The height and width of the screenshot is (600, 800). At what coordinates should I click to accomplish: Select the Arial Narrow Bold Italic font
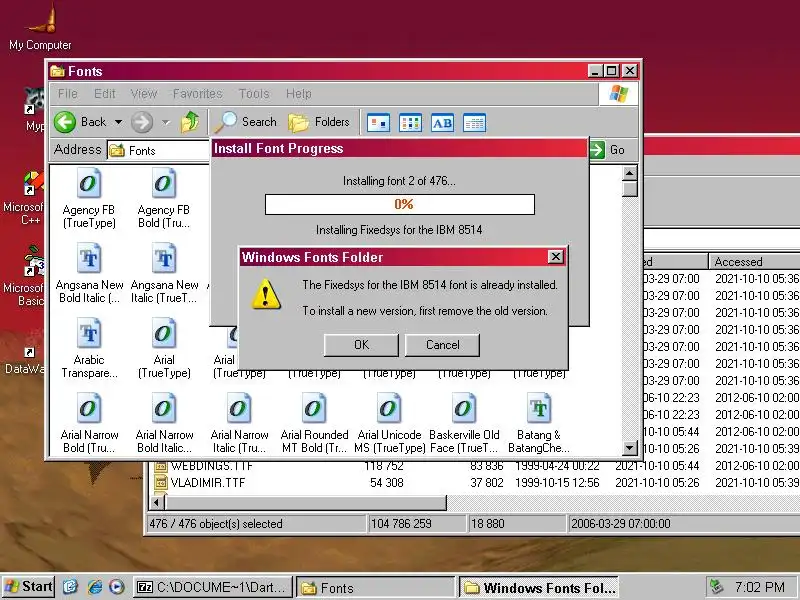pos(164,424)
